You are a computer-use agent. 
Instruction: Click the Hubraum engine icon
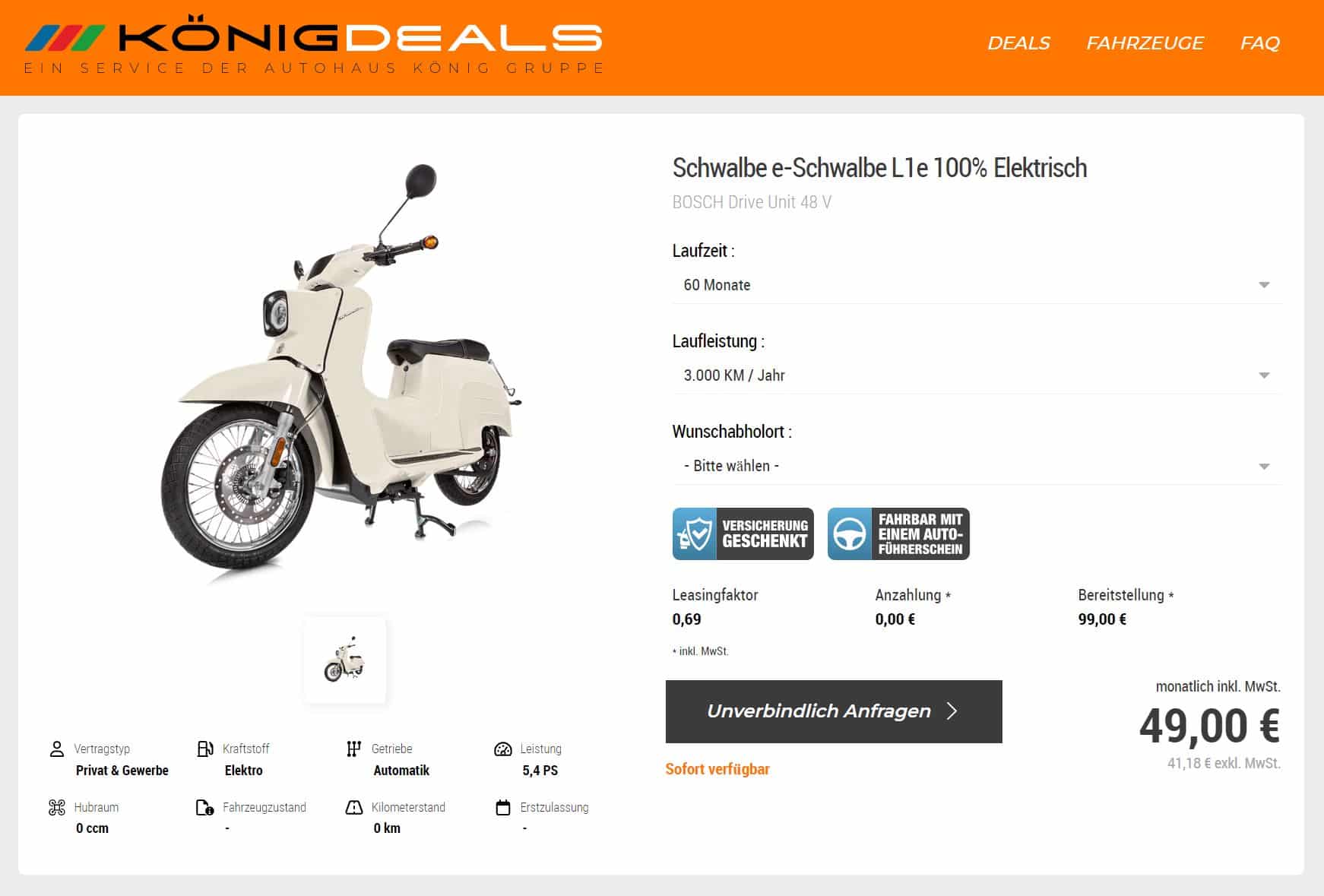click(56, 807)
